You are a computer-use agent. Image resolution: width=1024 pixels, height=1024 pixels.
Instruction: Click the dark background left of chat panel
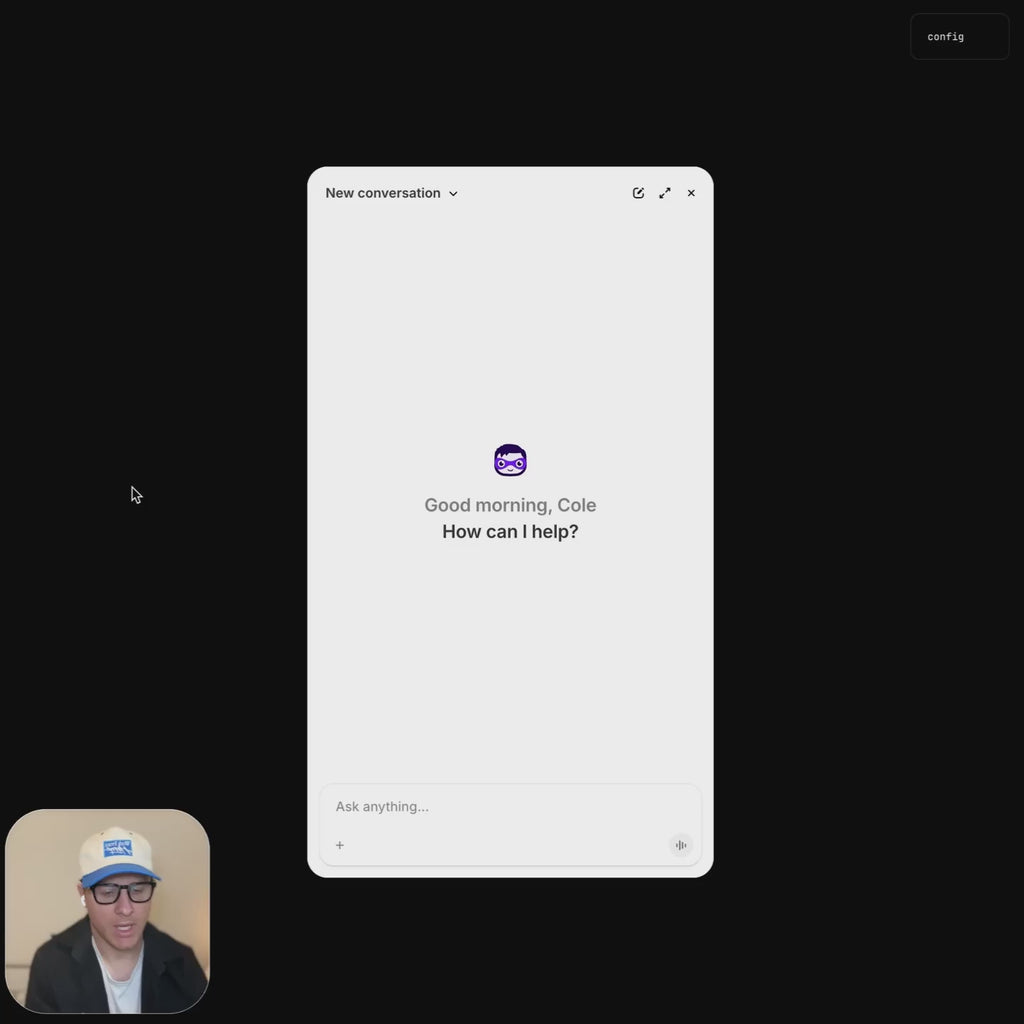[x=150, y=350]
